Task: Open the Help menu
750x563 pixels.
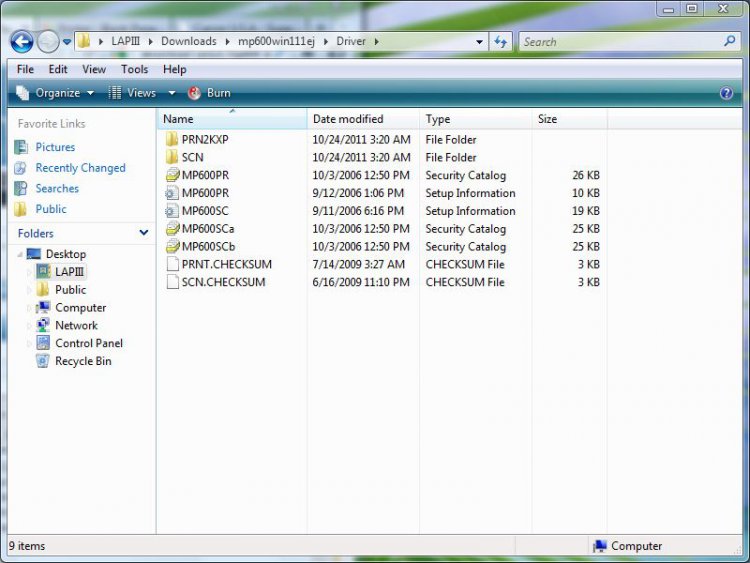Action: coord(175,69)
